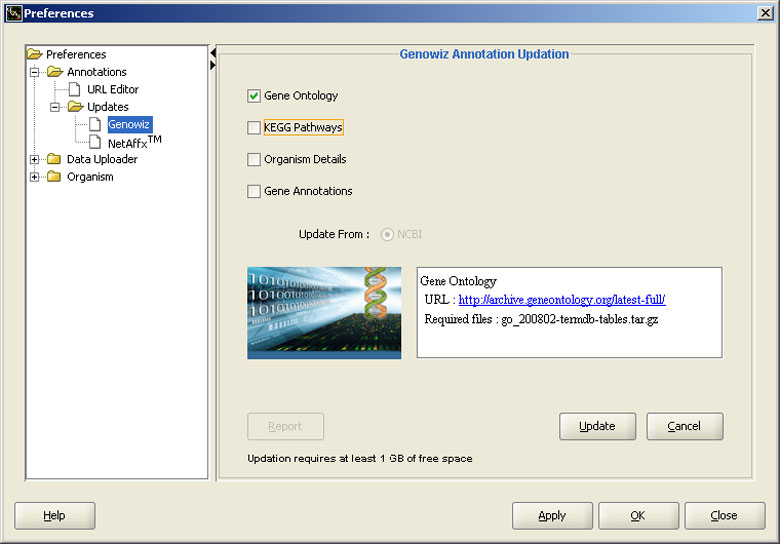Collapse the Annotations tree node
780x544 pixels.
(34, 72)
